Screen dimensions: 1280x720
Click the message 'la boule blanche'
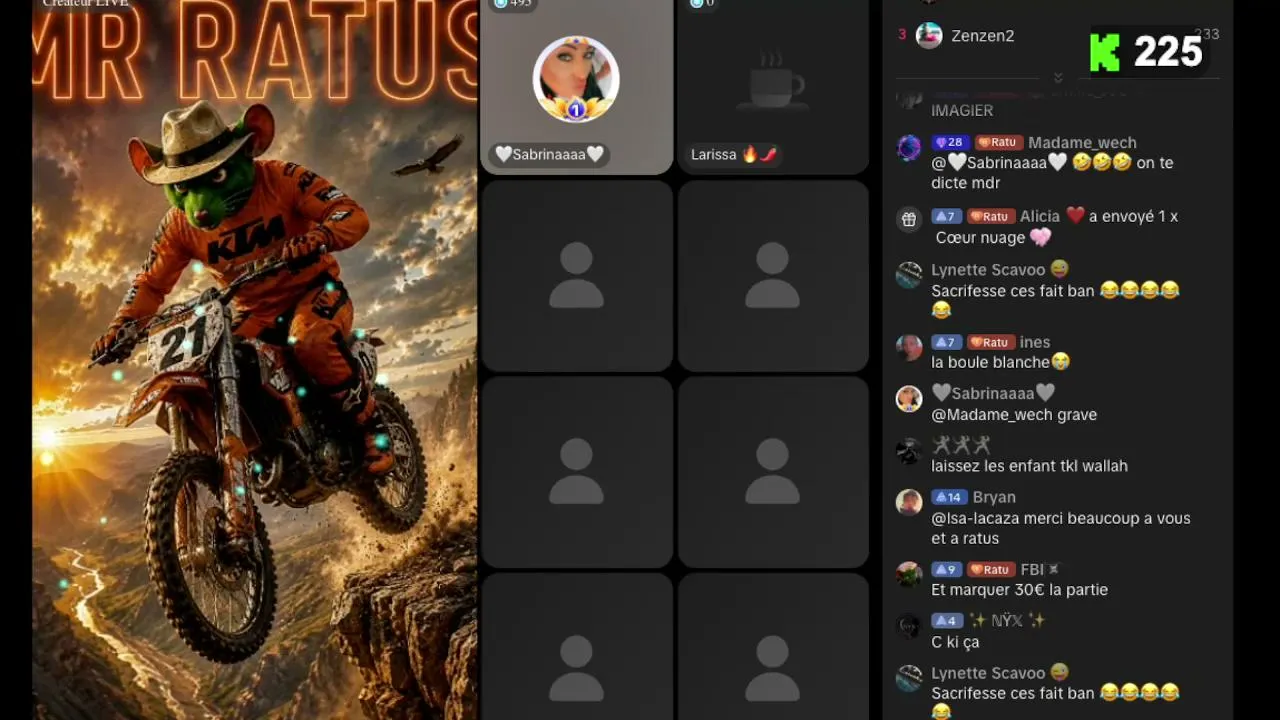click(x=1000, y=362)
